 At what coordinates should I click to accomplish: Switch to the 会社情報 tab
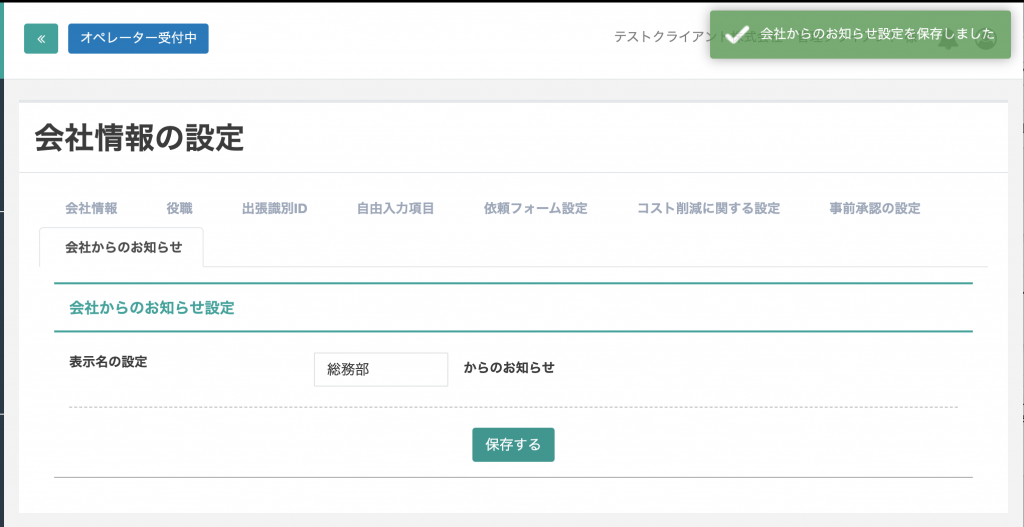click(91, 209)
